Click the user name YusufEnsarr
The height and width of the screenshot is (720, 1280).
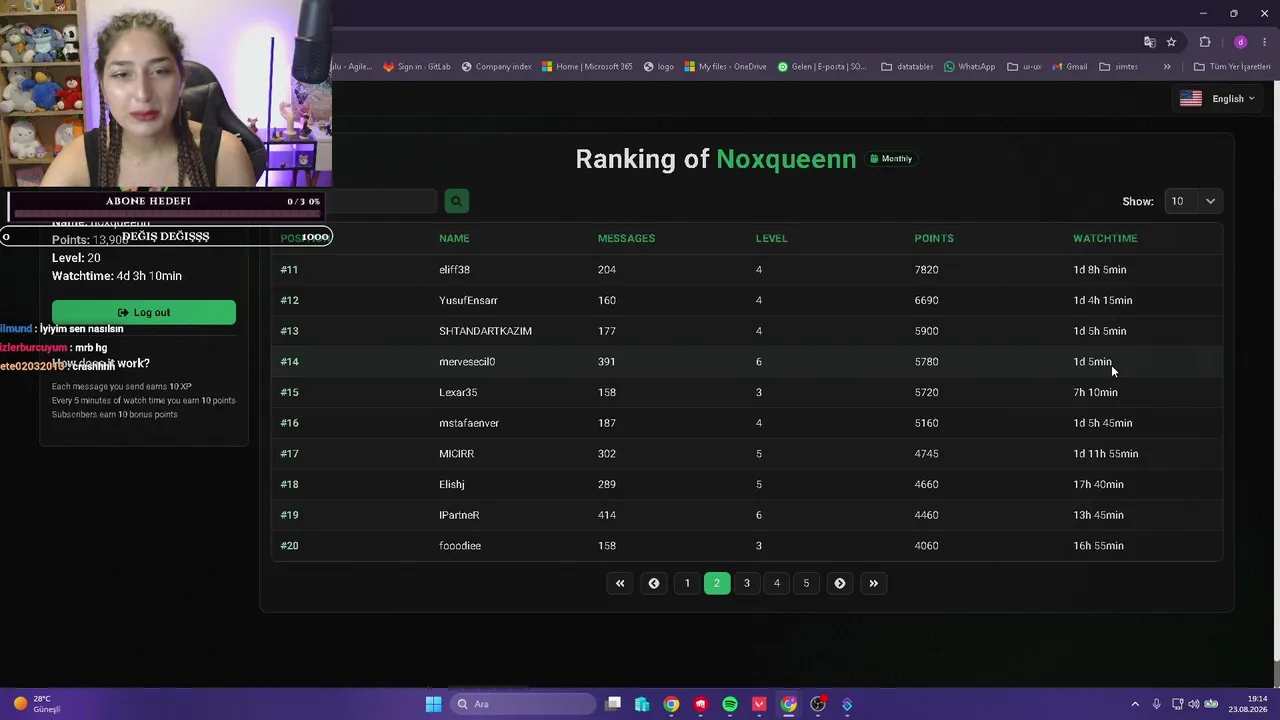468,300
